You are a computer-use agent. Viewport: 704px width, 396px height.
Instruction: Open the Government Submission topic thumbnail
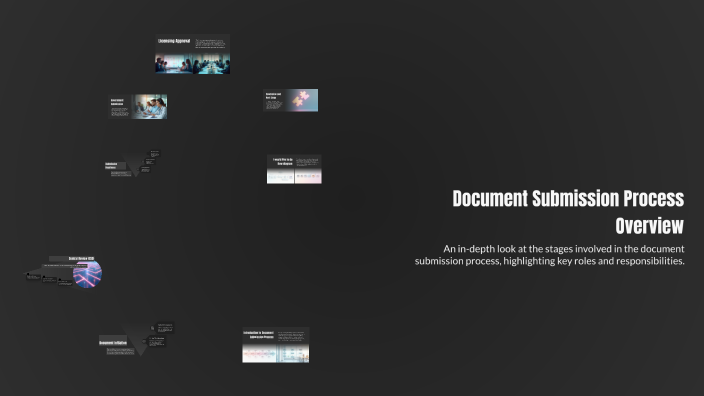138,106
